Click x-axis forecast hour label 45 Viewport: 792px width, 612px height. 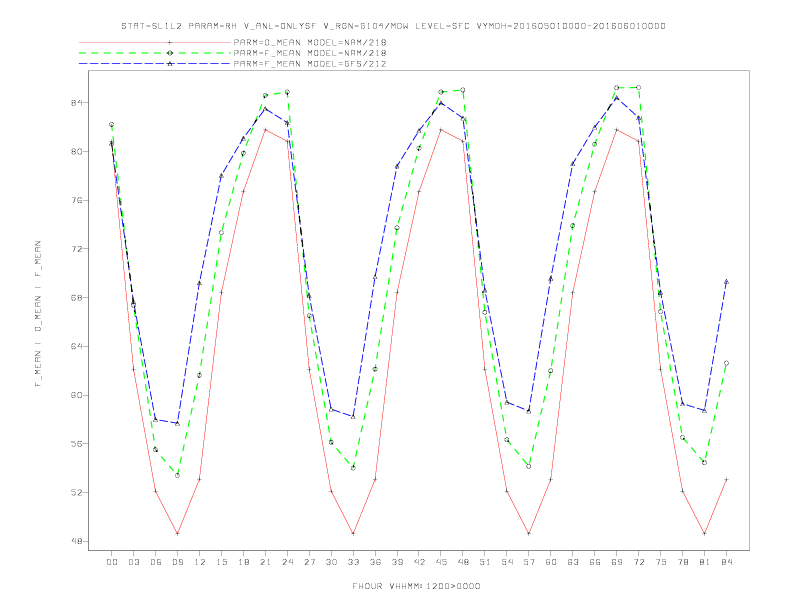tap(441, 562)
